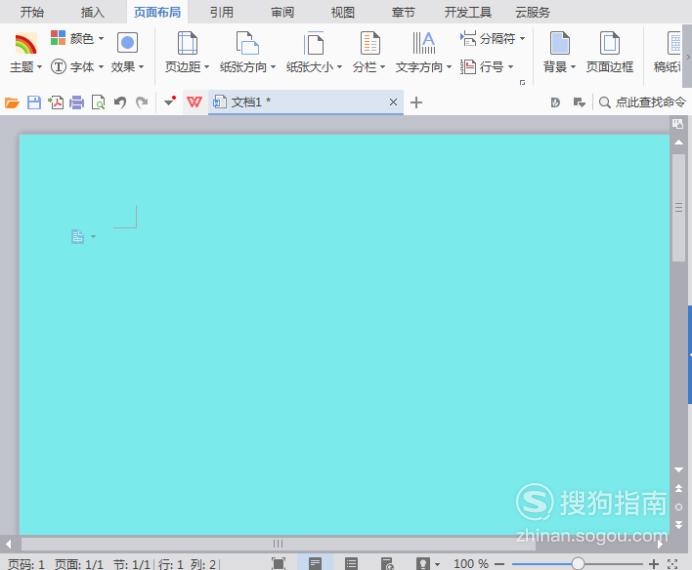Click the ruler toggle icon above scrollbar
This screenshot has width=692, height=570.
coord(677,124)
